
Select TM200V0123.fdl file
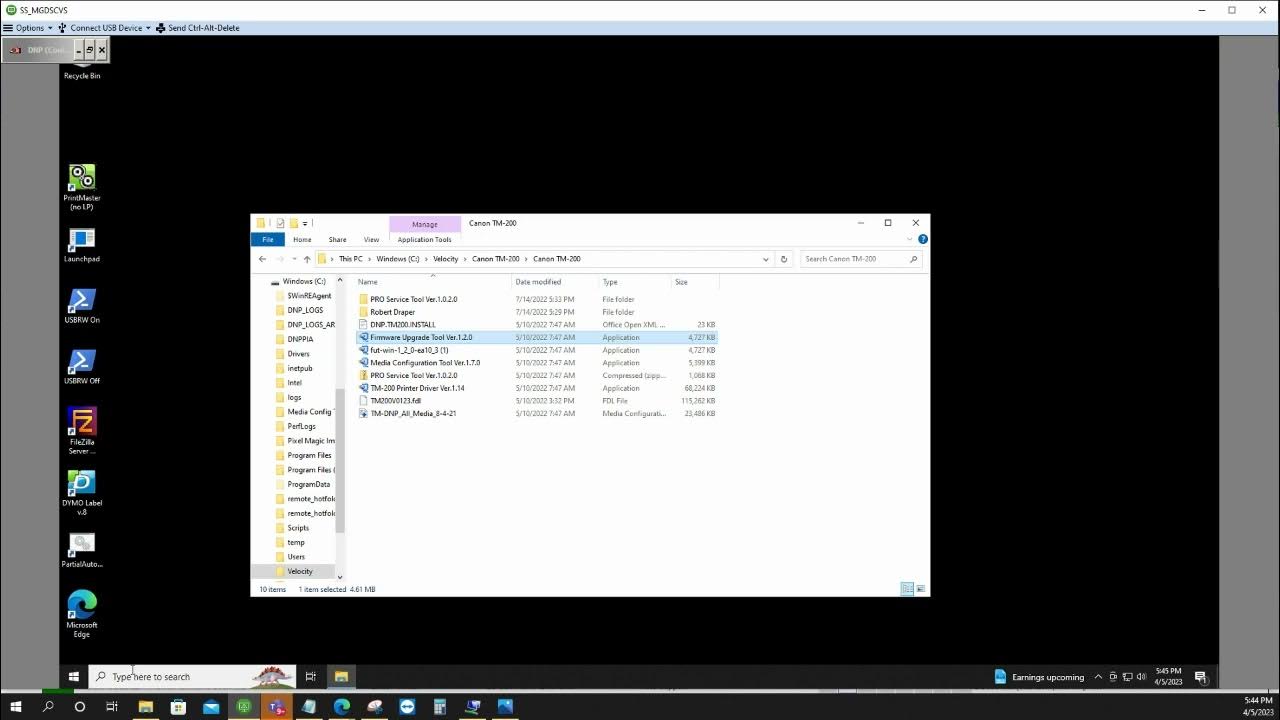[395, 401]
